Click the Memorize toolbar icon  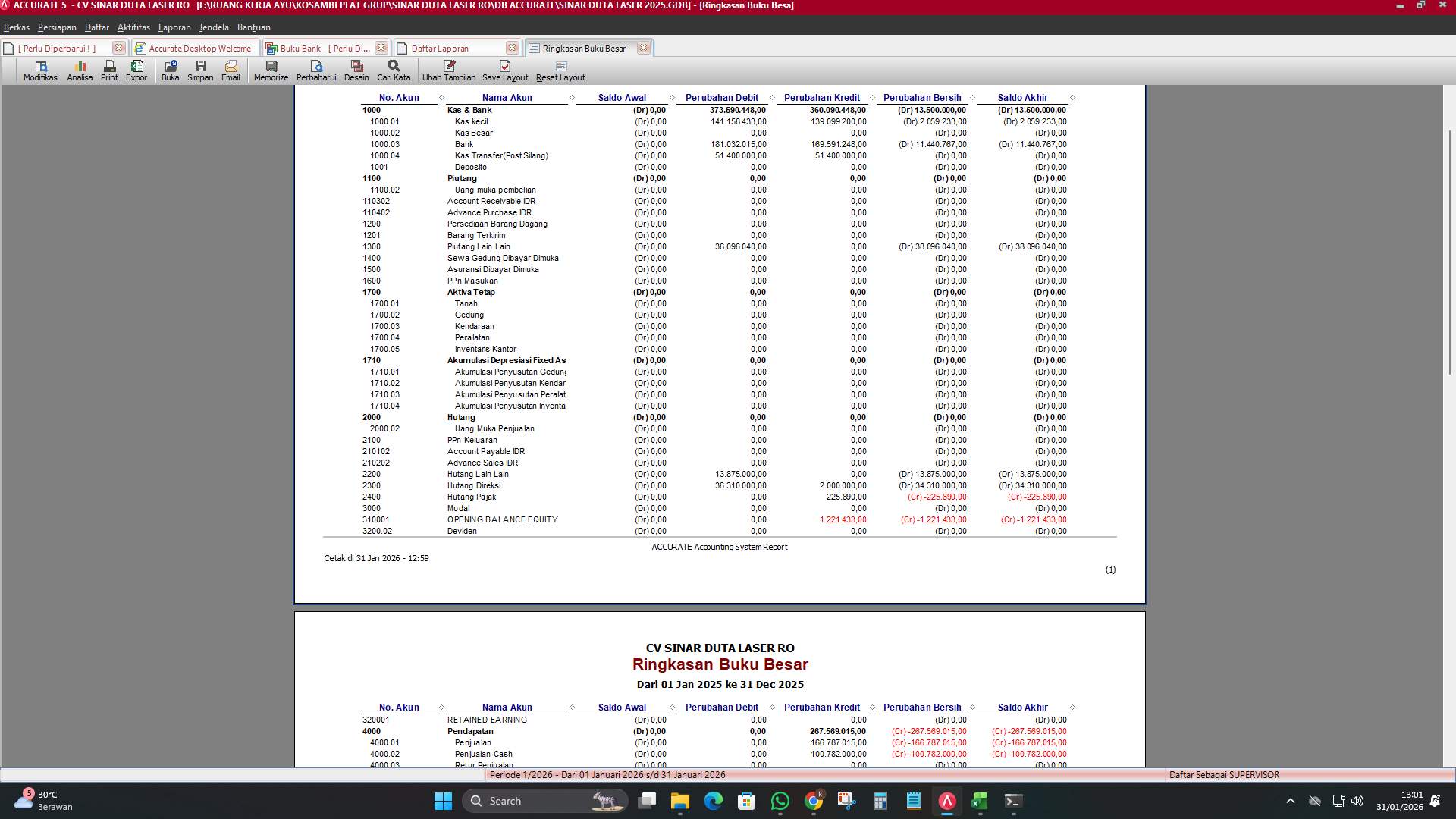[270, 70]
